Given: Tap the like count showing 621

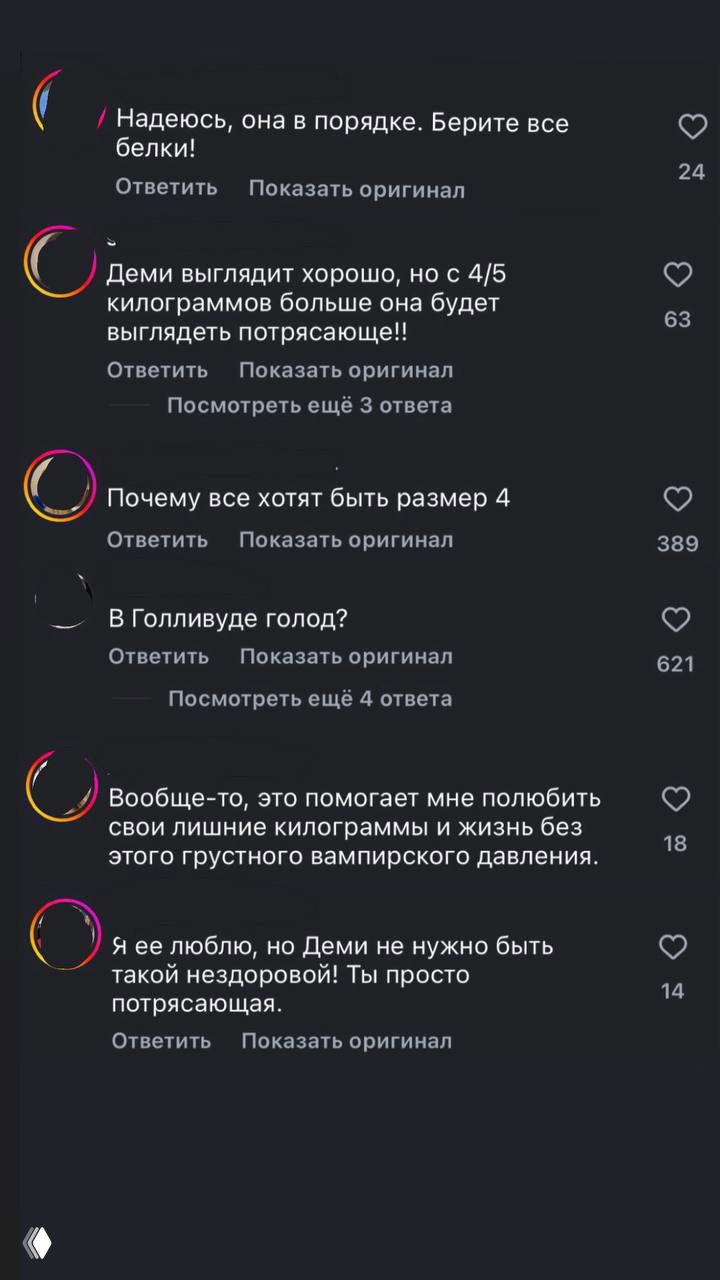Looking at the screenshot, I should (677, 664).
